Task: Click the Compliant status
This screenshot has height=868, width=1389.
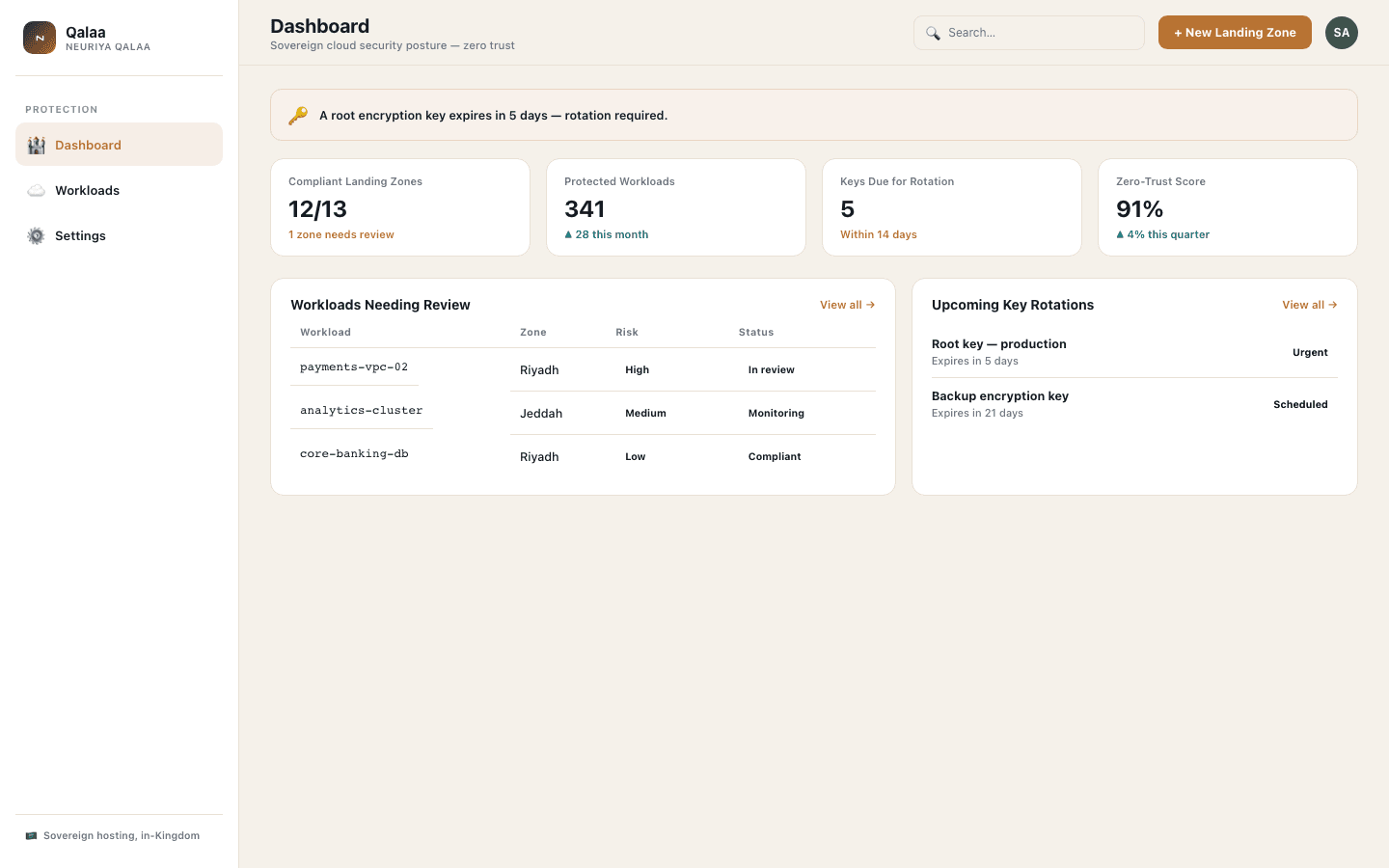Action: 775,457
